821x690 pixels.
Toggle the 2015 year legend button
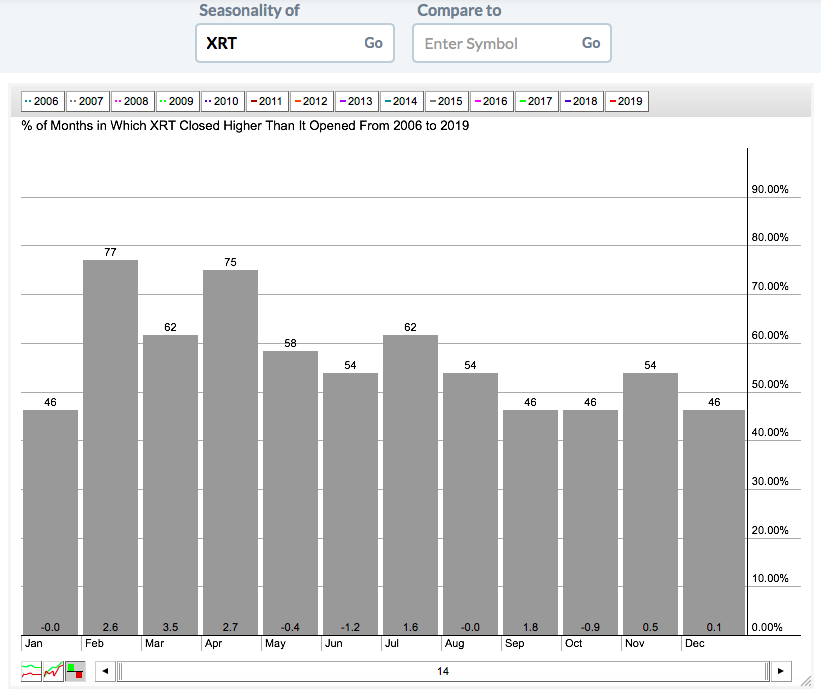(x=447, y=101)
